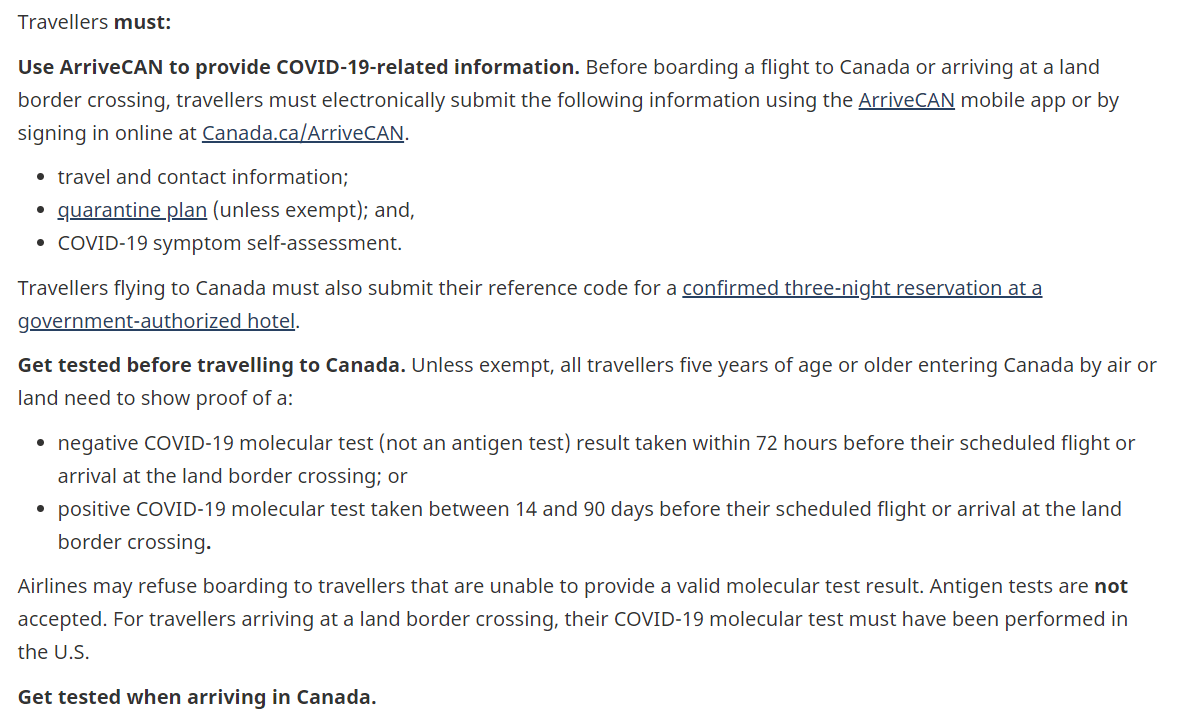The image size is (1186, 717).
Task: Open the confirmed three-night reservation link
Action: point(861,288)
